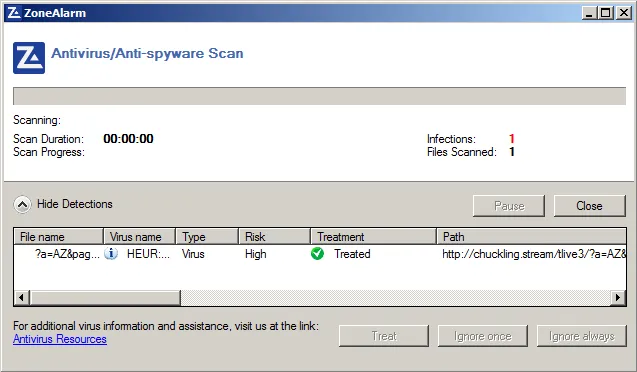Image resolution: width=637 pixels, height=372 pixels.
Task: Click the Ignore once button
Action: 483,336
